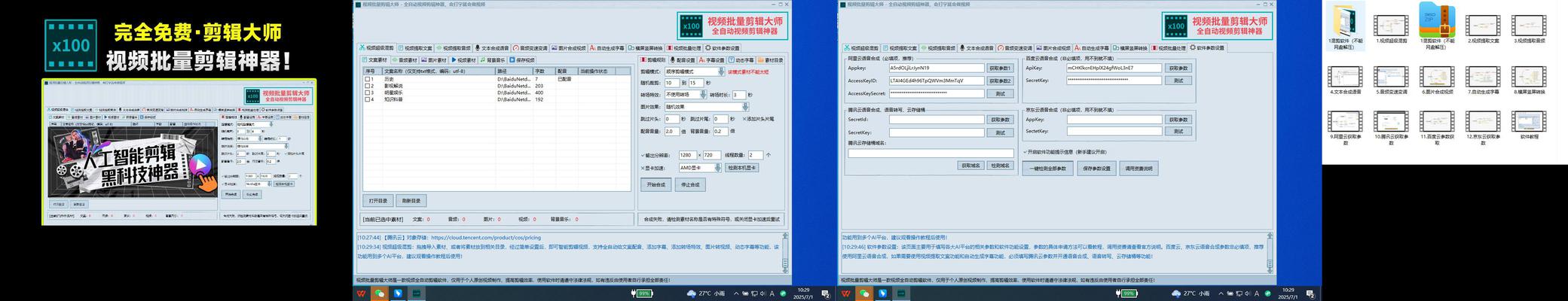Open the 显卡加速 AMD显卡 dropdown

tap(717, 168)
